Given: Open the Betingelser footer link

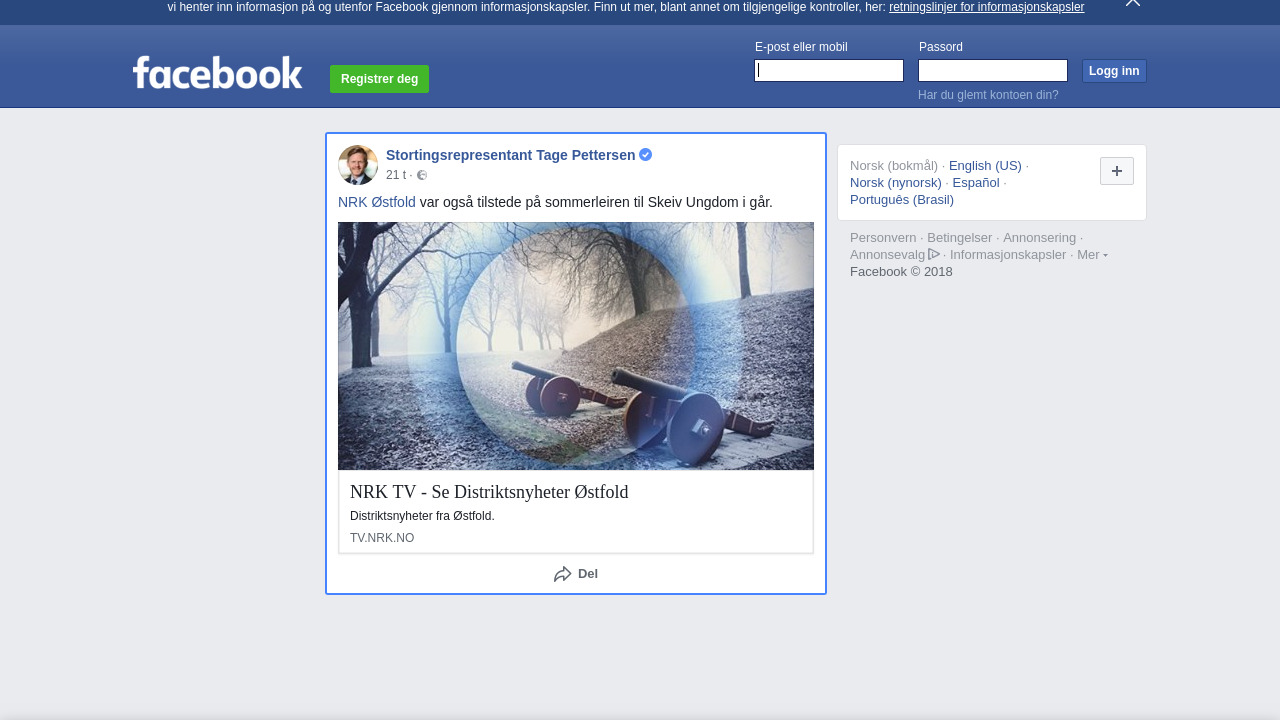Looking at the screenshot, I should (x=960, y=238).
